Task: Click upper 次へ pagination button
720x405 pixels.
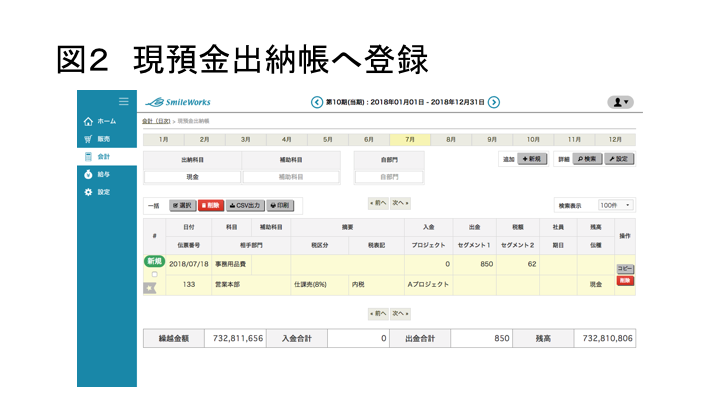Action: pyautogui.click(x=400, y=203)
